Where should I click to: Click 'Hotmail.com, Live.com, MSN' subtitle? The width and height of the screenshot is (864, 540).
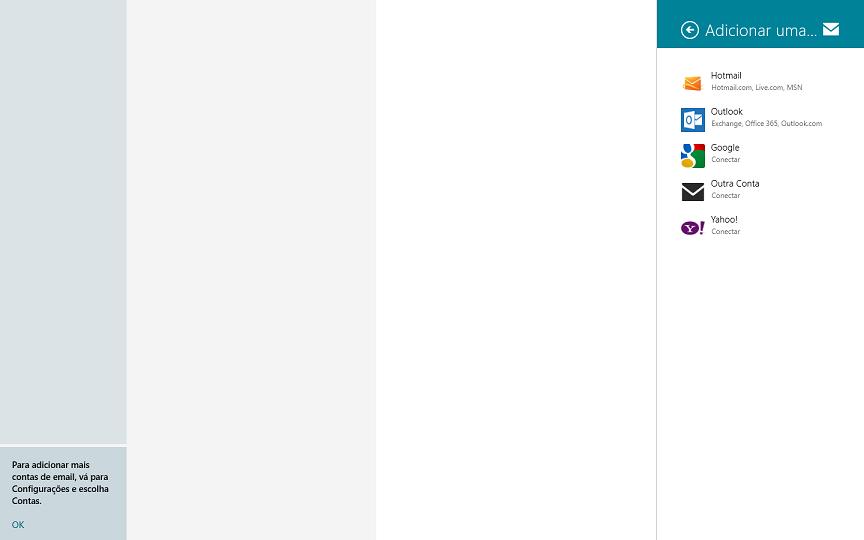[x=757, y=88]
